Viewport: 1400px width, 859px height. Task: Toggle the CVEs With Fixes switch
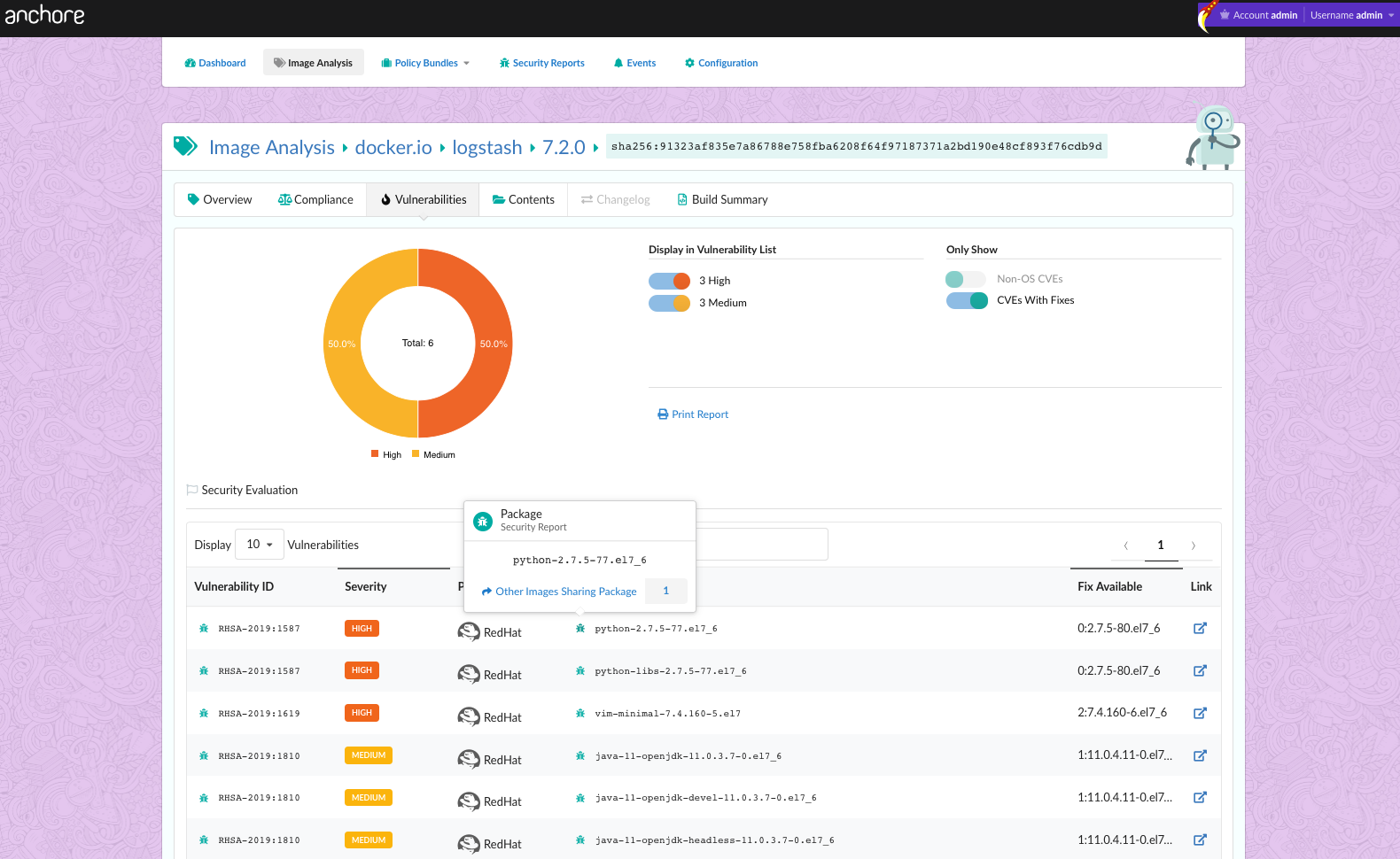967,300
